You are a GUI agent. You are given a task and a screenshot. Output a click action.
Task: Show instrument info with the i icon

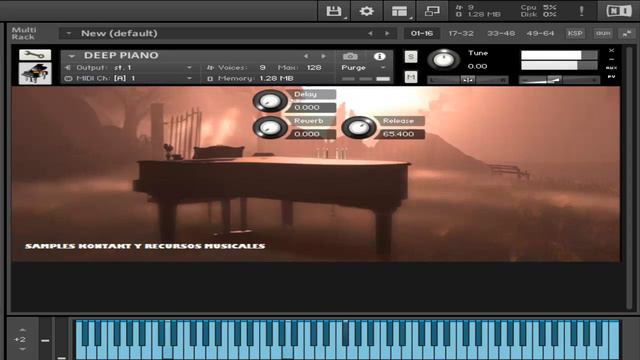tap(379, 56)
